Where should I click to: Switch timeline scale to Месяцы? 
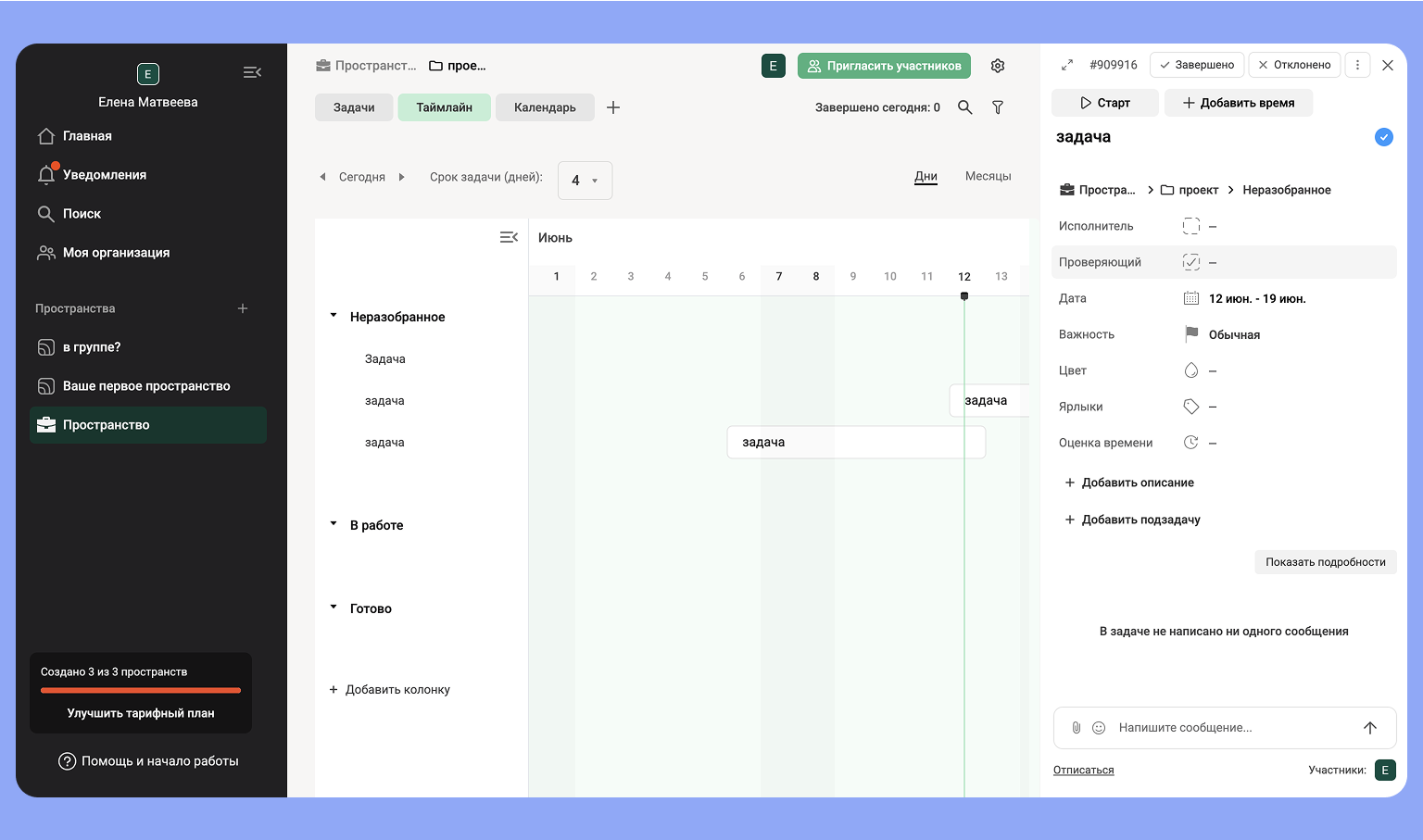click(988, 176)
